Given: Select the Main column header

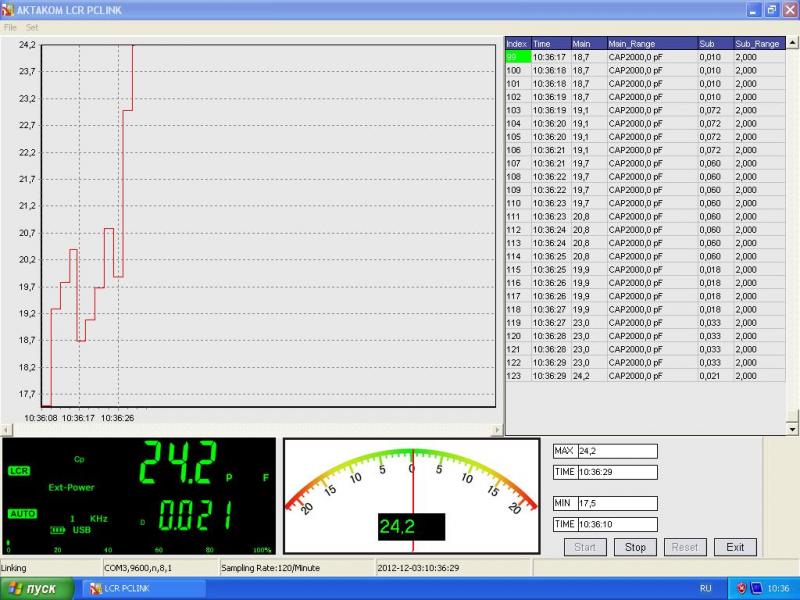Looking at the screenshot, I should pyautogui.click(x=589, y=43).
